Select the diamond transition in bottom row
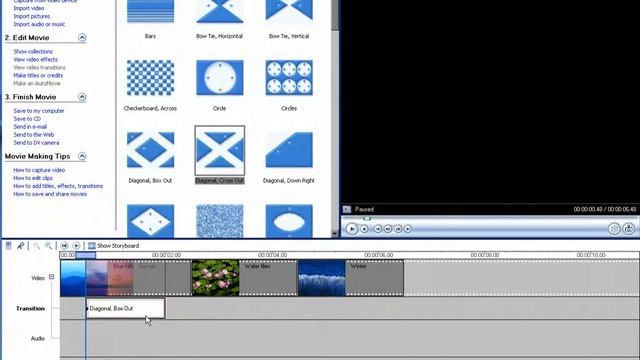The width and height of the screenshot is (640, 360). coord(150,221)
